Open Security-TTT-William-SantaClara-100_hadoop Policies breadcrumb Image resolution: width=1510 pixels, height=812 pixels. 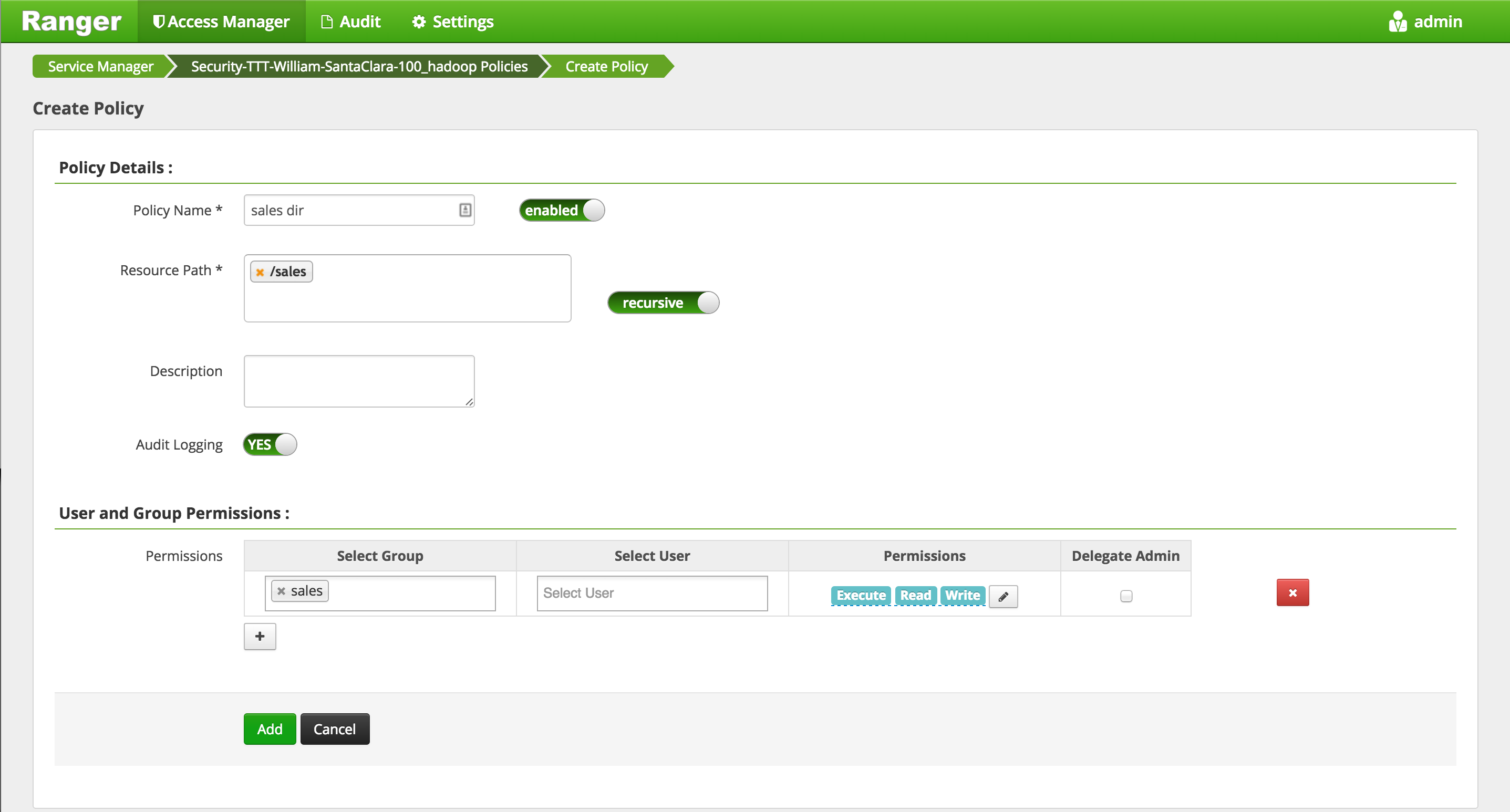(359, 66)
